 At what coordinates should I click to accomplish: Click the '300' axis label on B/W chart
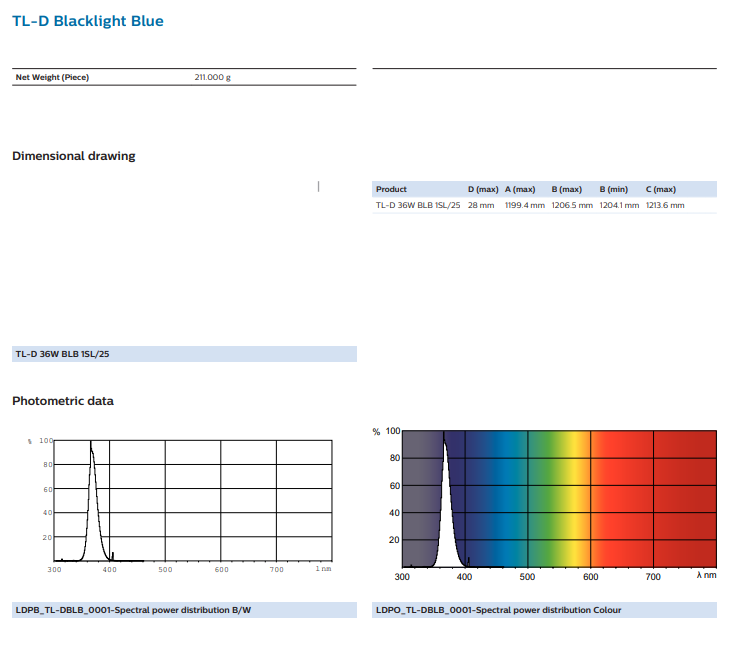54,570
